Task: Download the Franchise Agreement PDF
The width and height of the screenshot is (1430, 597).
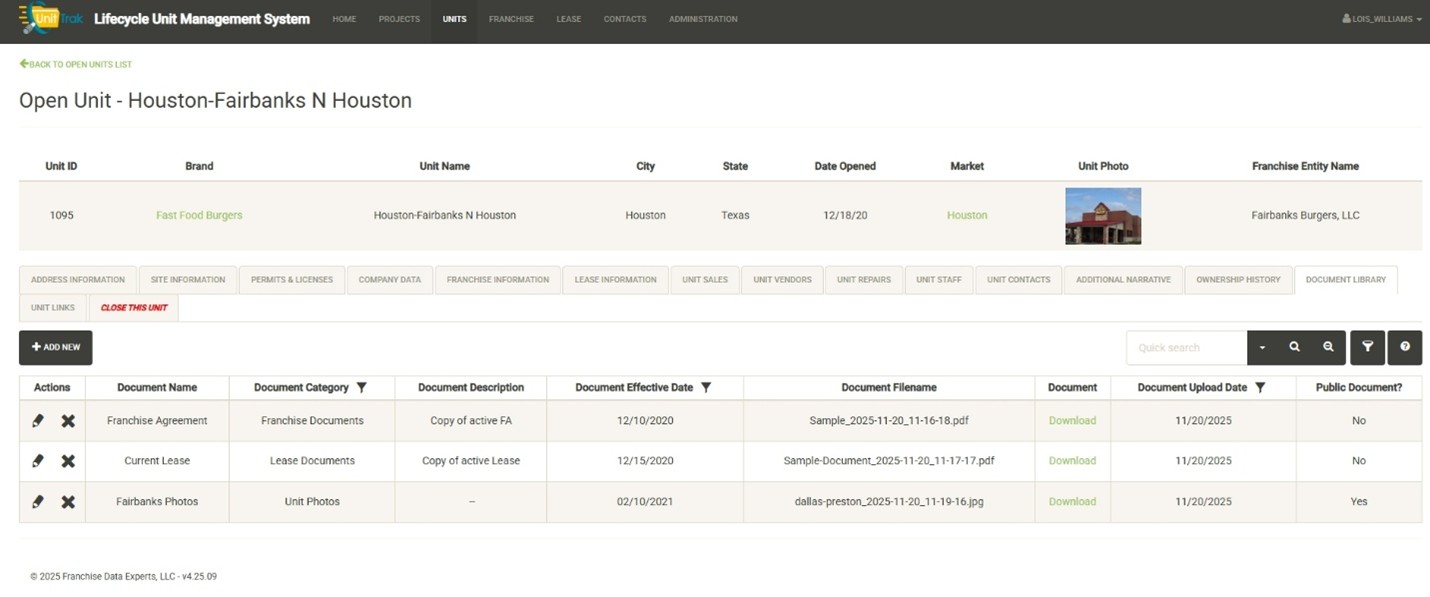Action: point(1072,421)
